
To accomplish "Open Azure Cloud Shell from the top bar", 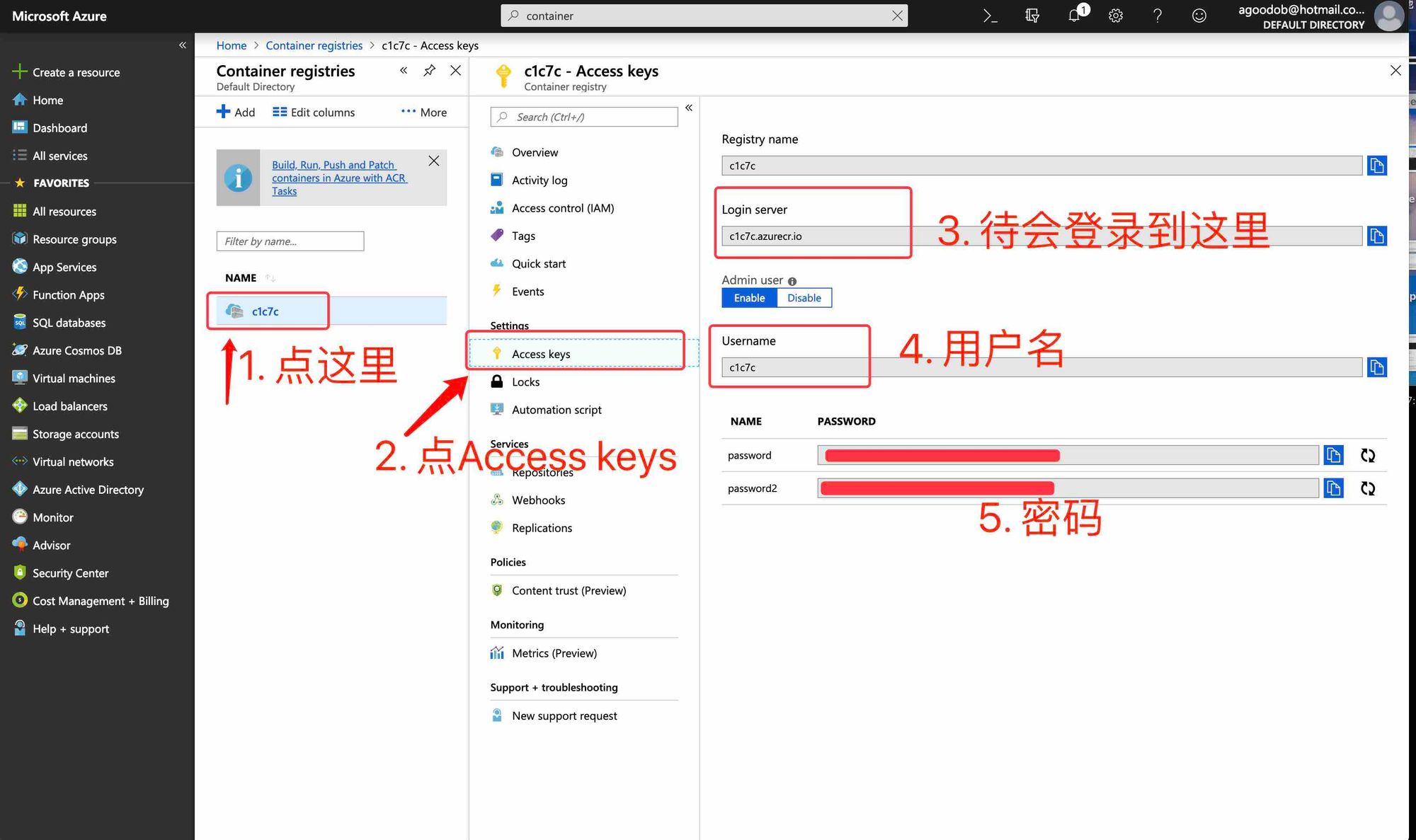I will pos(990,15).
